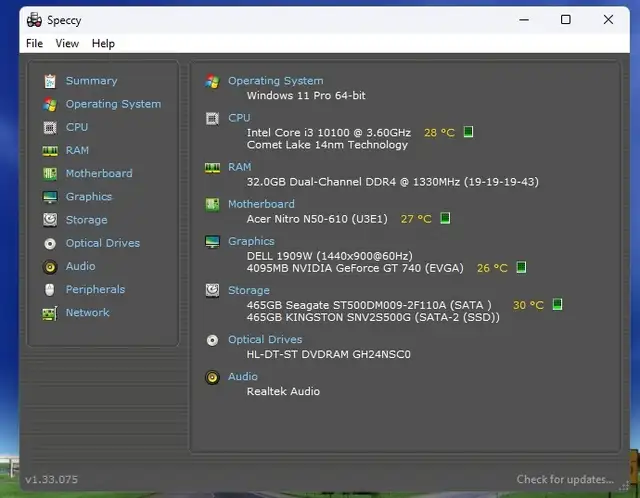Viewport: 640px width, 498px height.
Task: Click the NVIDIA GeForce GT 740 text
Action: 356,268
